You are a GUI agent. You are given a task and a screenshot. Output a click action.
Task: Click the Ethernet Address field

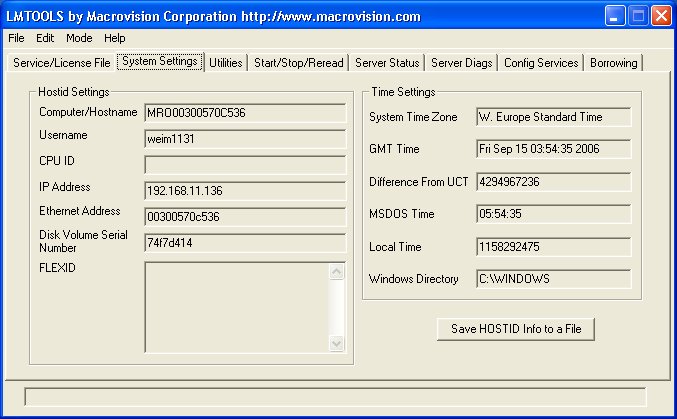245,217
